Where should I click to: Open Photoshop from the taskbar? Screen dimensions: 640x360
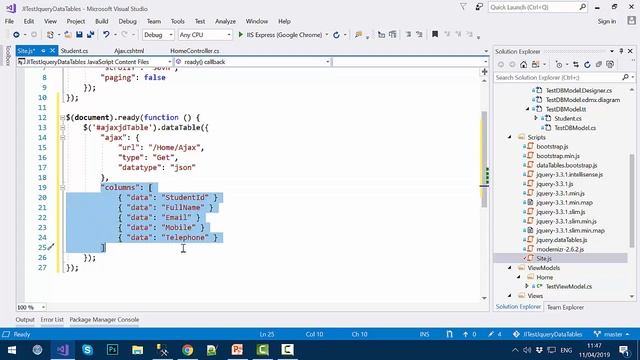(112, 350)
